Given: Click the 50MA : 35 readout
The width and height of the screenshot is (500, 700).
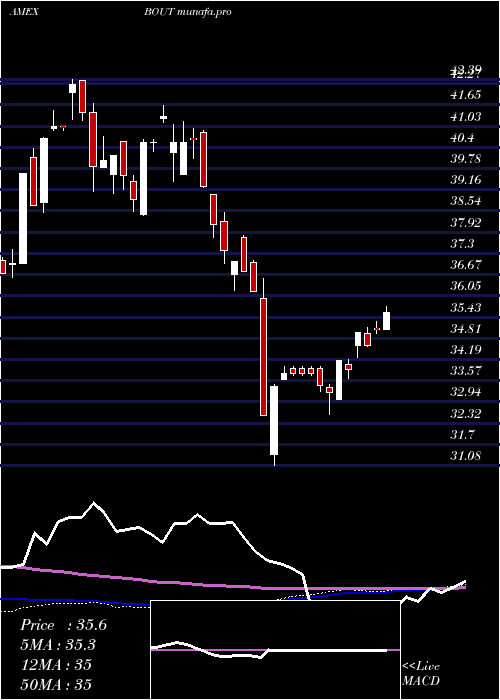Looking at the screenshot, I should tap(55, 684).
